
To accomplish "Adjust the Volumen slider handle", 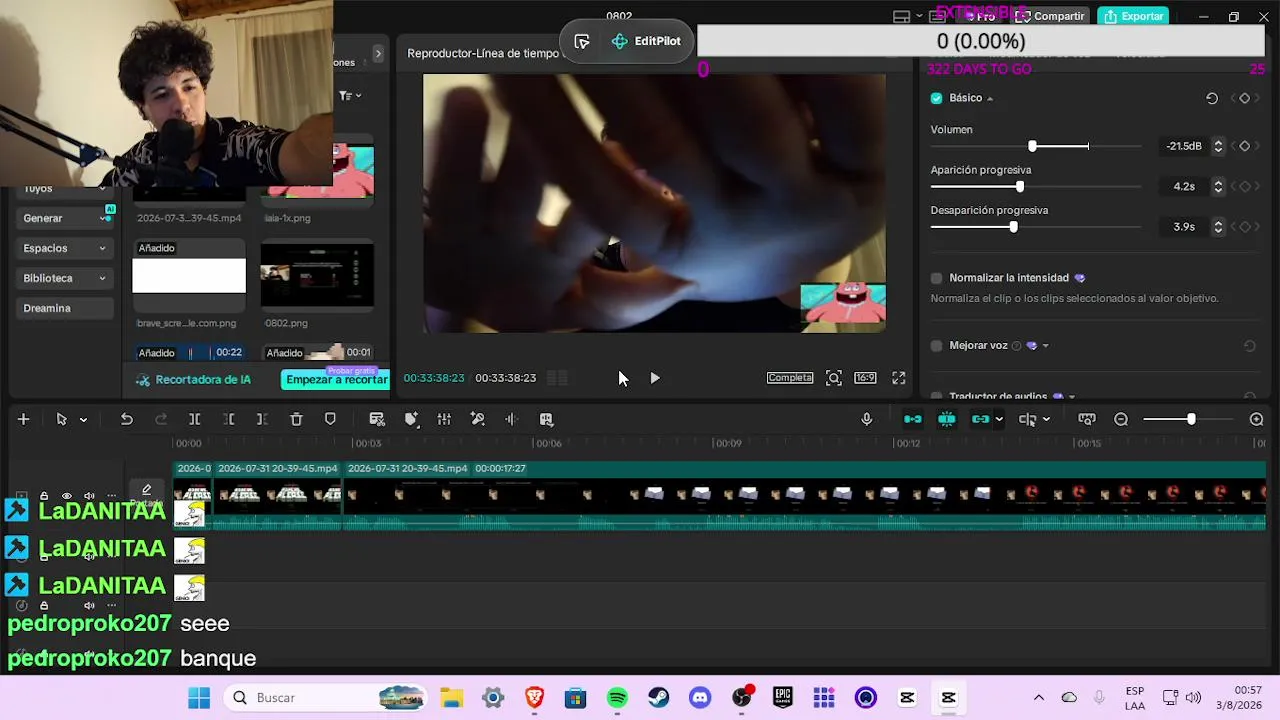I will [1032, 146].
